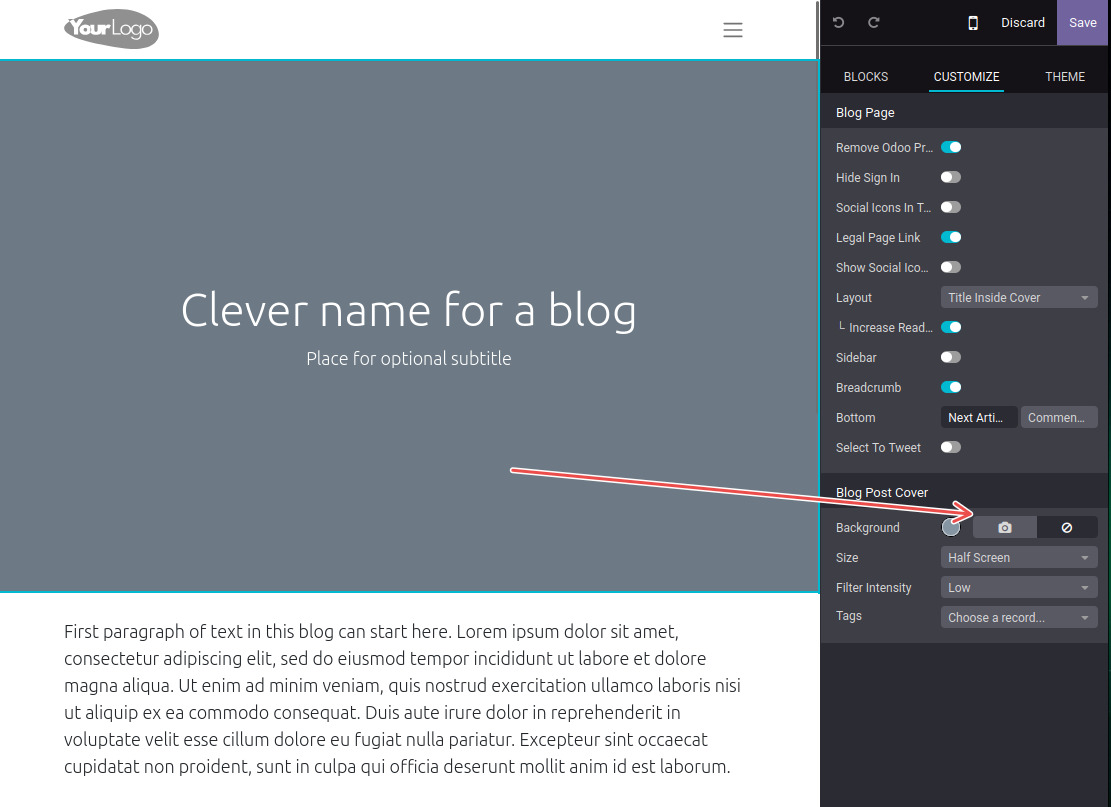The image size is (1111, 807).
Task: Remove background using the no-image icon
Action: (1067, 527)
